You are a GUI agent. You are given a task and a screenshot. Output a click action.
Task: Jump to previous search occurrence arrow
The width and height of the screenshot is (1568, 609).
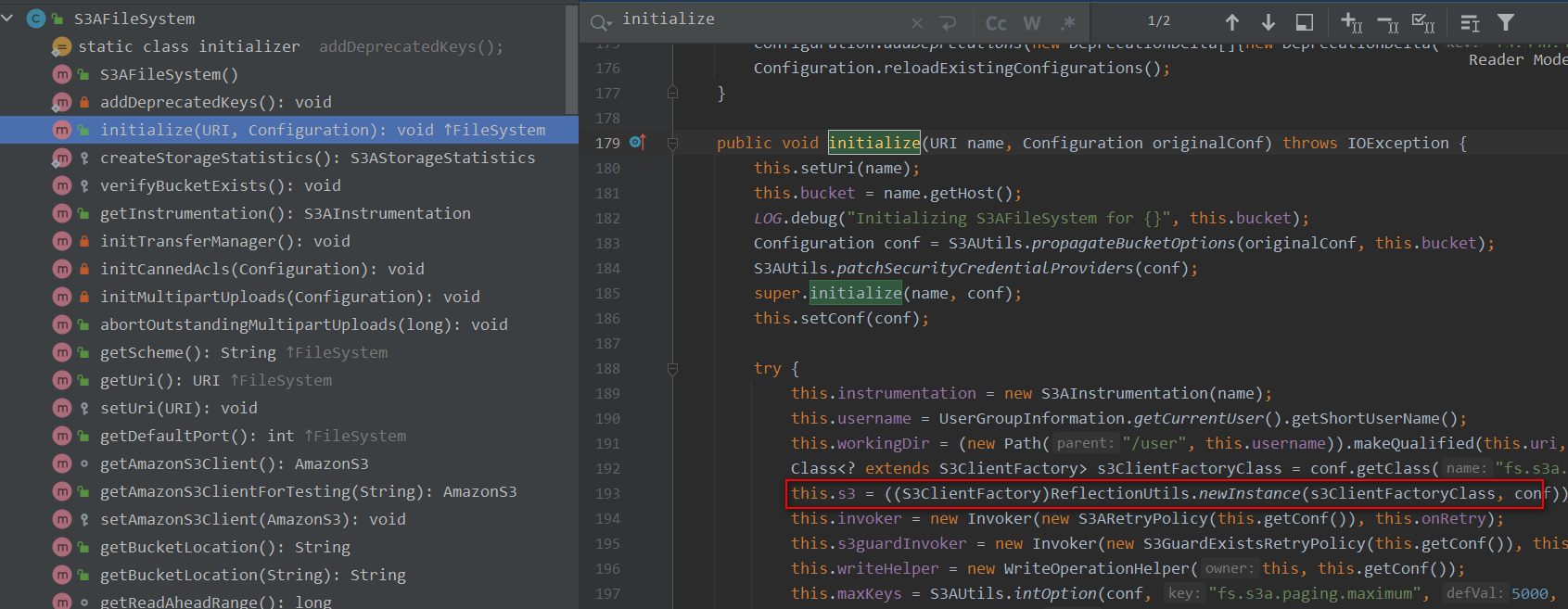1231,22
